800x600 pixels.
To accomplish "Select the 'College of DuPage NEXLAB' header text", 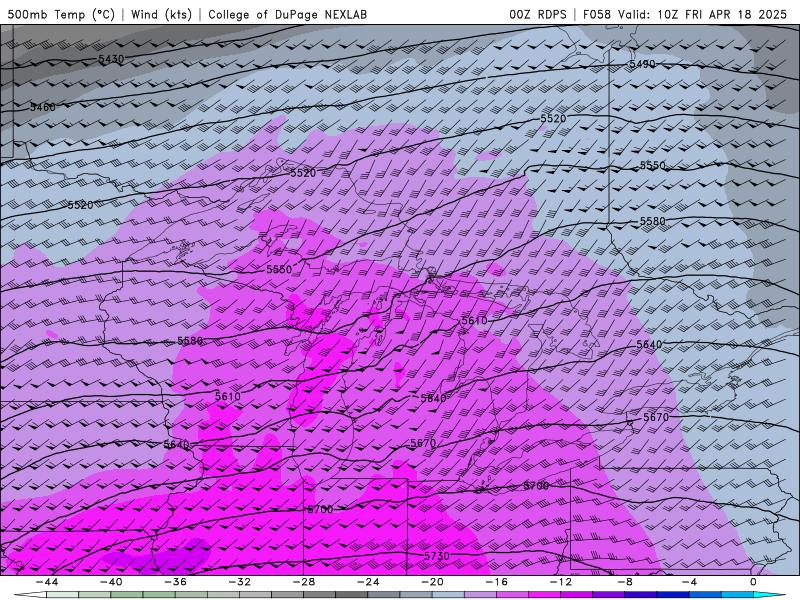I will pos(287,14).
